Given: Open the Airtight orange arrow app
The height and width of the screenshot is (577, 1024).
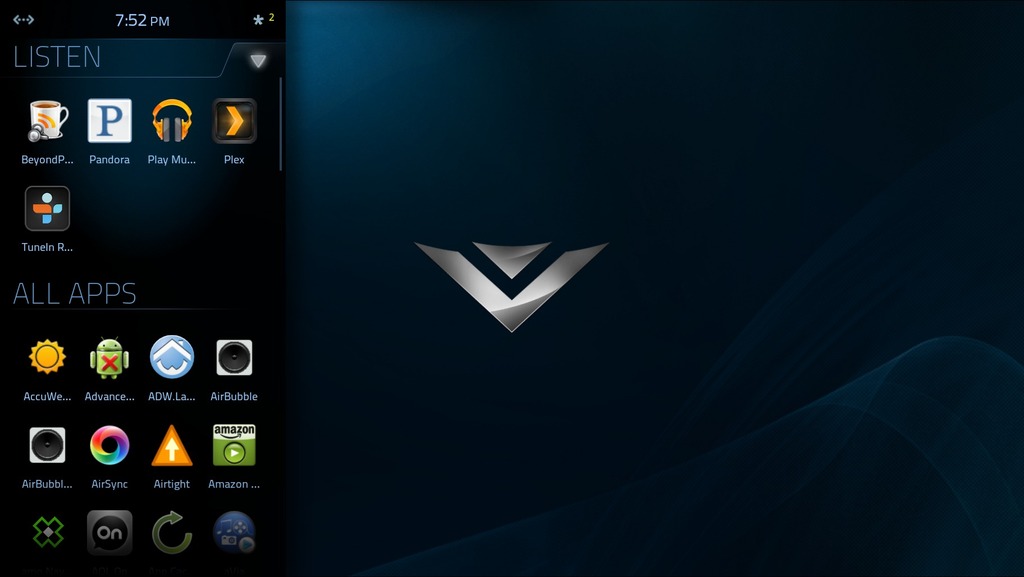Looking at the screenshot, I should [172, 445].
